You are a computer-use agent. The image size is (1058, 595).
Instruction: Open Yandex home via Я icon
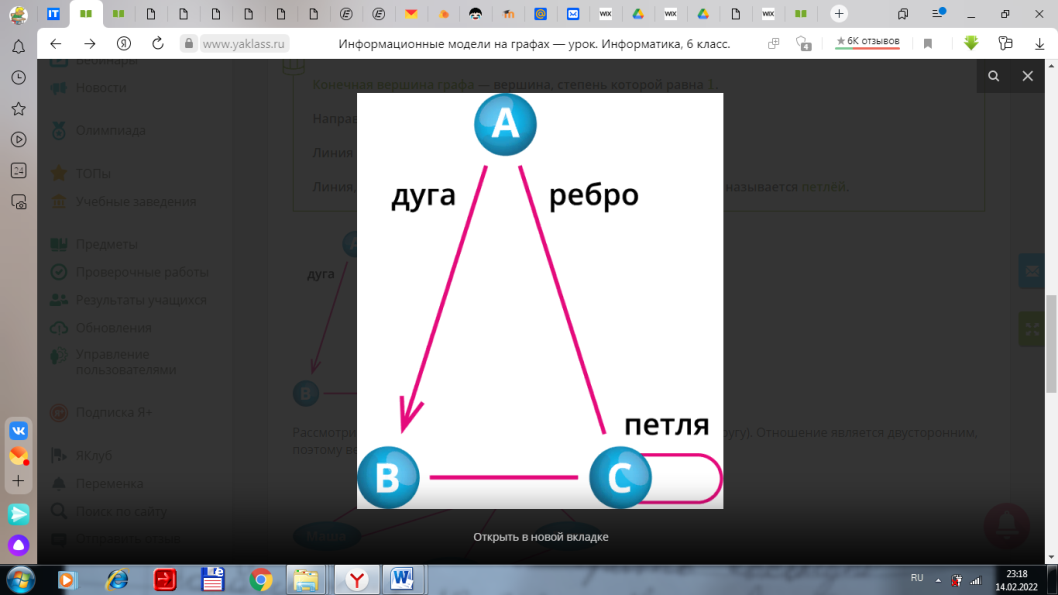point(123,43)
